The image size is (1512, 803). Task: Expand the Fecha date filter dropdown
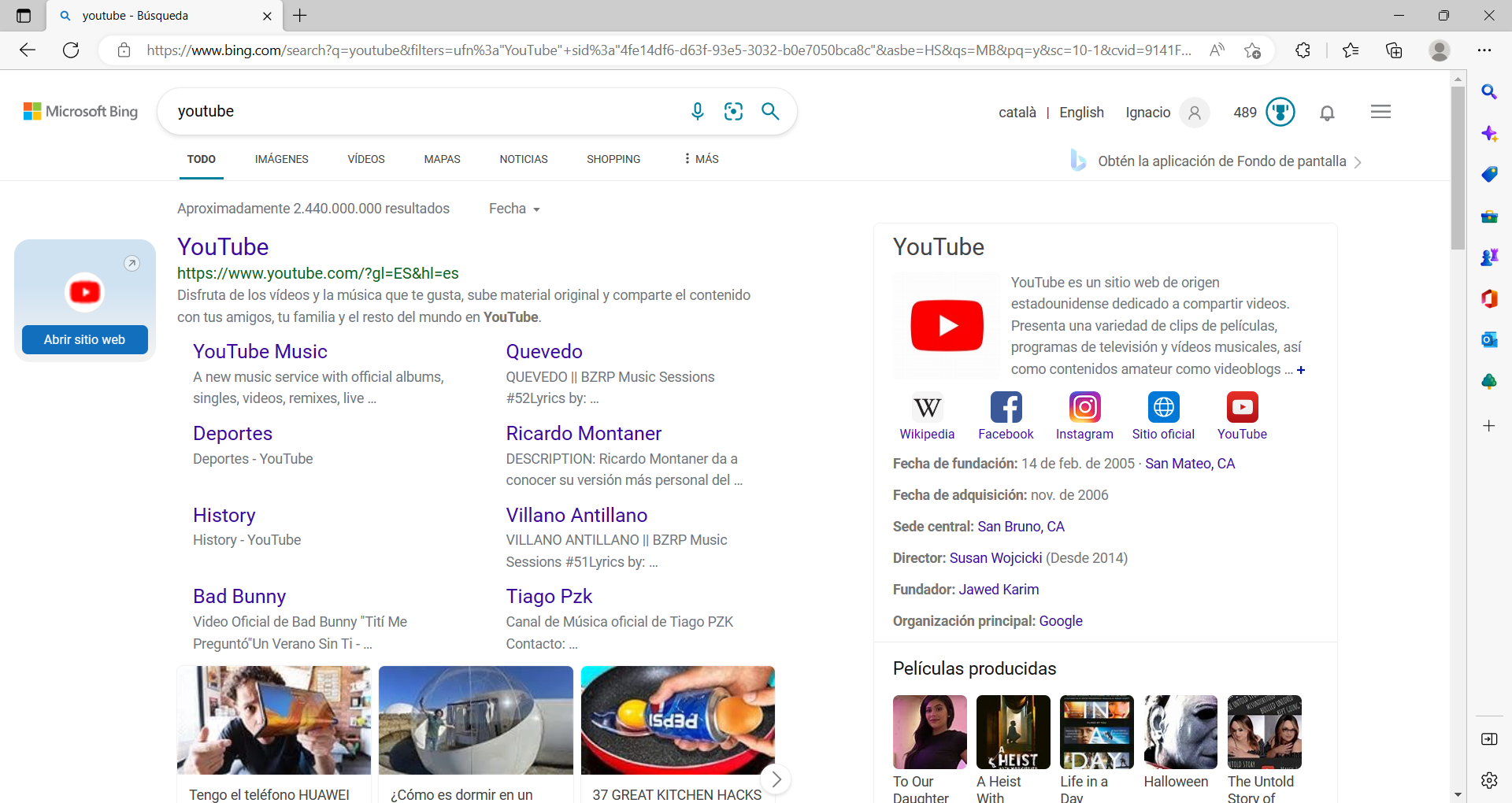click(514, 209)
